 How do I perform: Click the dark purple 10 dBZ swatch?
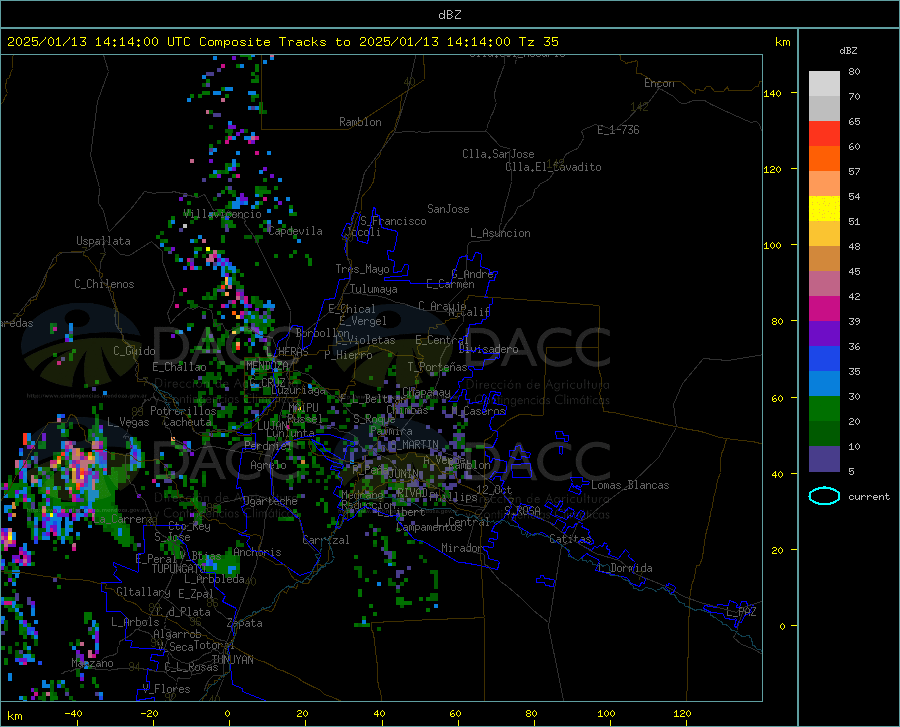click(824, 458)
